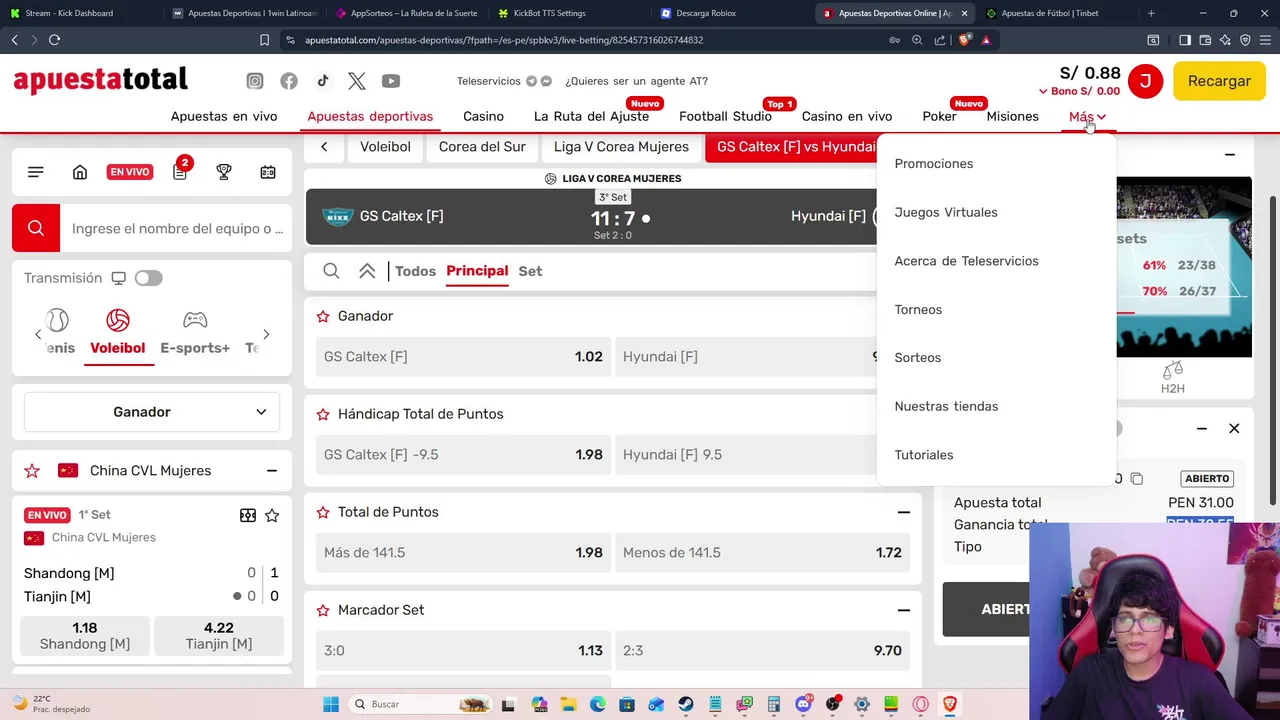Click the markets search magnifier icon

click(331, 271)
